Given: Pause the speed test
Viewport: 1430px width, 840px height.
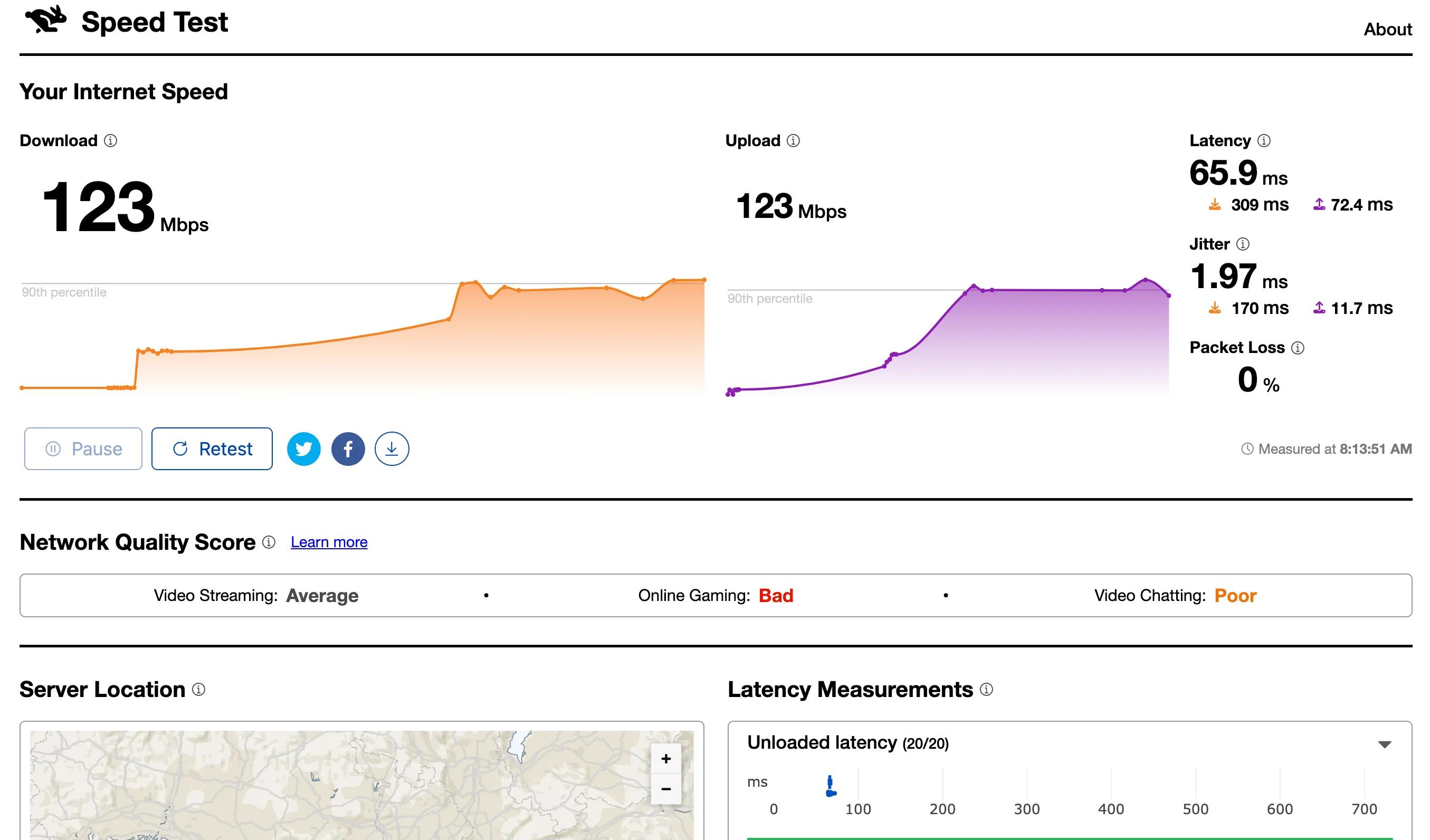Looking at the screenshot, I should 83,449.
